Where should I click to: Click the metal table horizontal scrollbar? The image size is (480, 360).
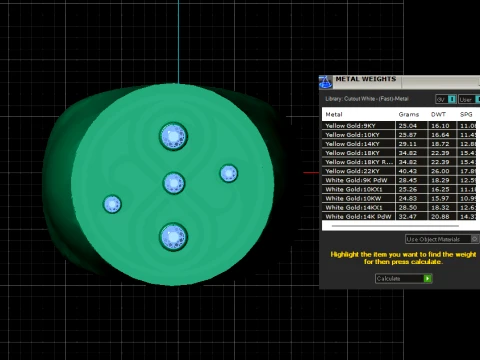click(x=395, y=226)
